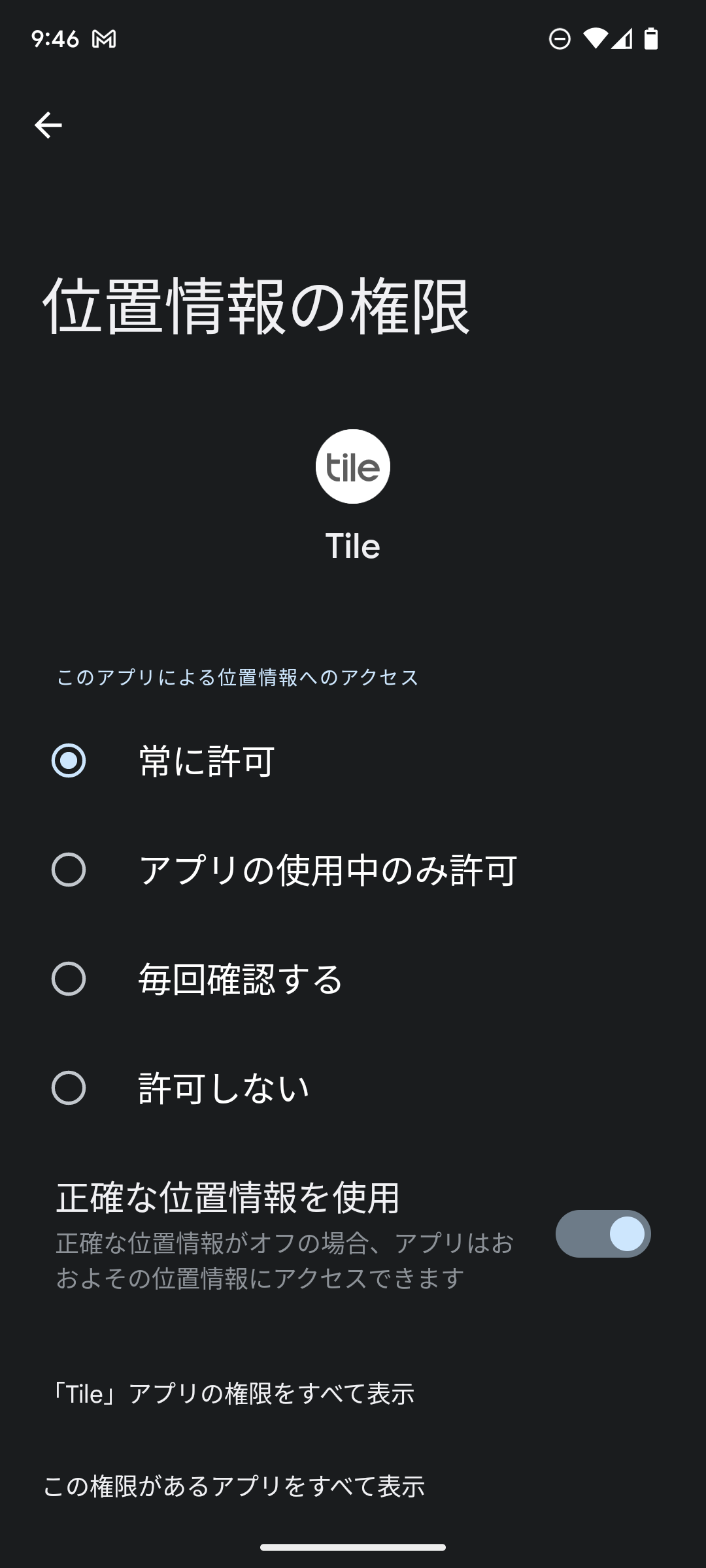Tap the Tile app logo
This screenshot has height=1568, width=706.
click(x=353, y=466)
